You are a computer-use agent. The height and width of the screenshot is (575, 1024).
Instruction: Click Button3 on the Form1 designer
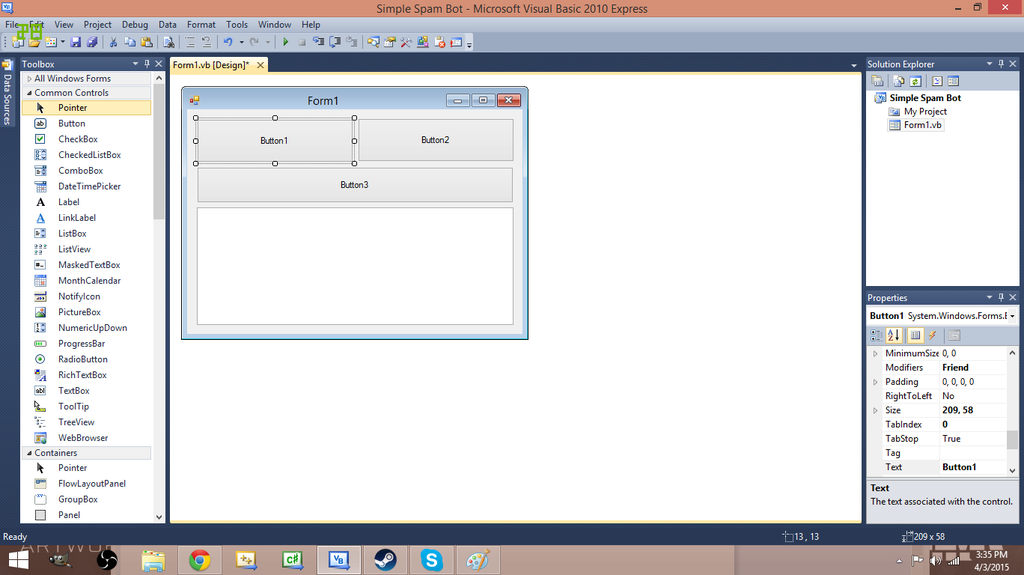[355, 185]
